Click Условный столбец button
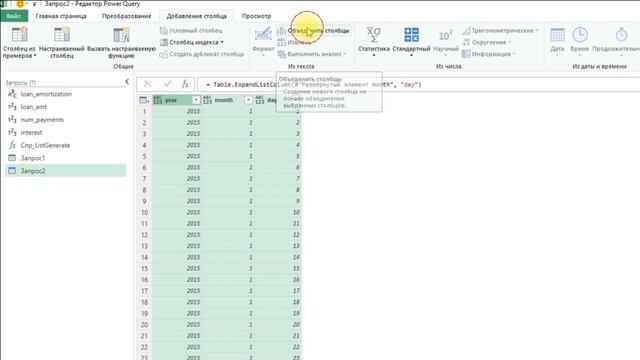The image size is (640, 360). [191, 31]
